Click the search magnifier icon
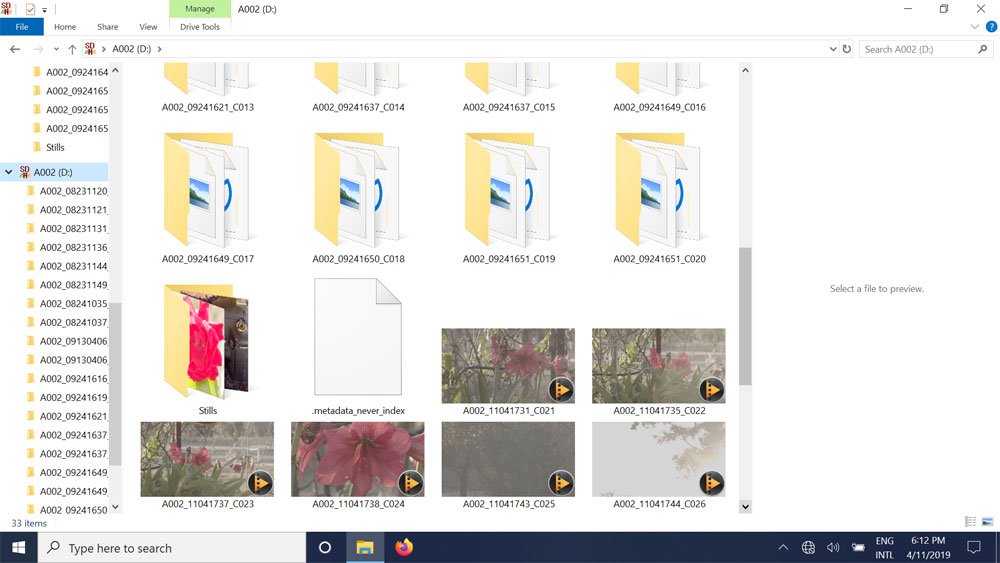The width and height of the screenshot is (1000, 563). click(983, 49)
